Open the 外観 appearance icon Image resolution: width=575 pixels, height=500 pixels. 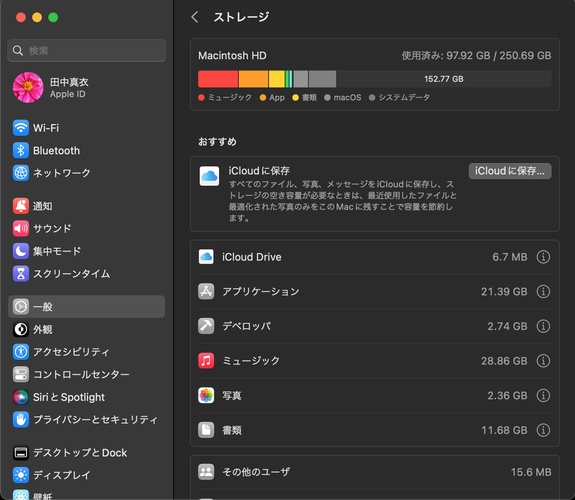[x=21, y=329]
